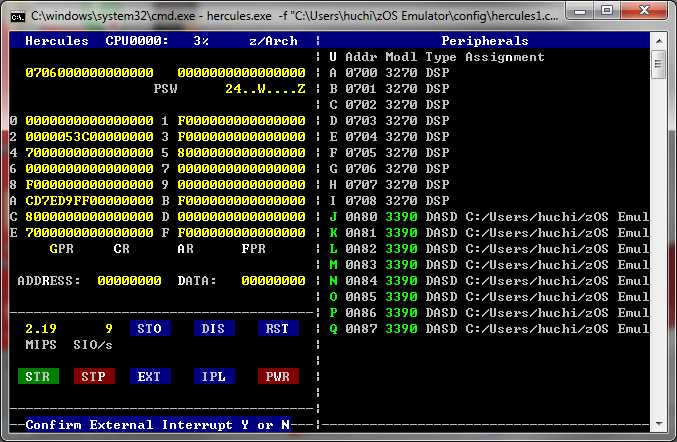
Task: Select the GPR register view label
Action: (x=62, y=249)
